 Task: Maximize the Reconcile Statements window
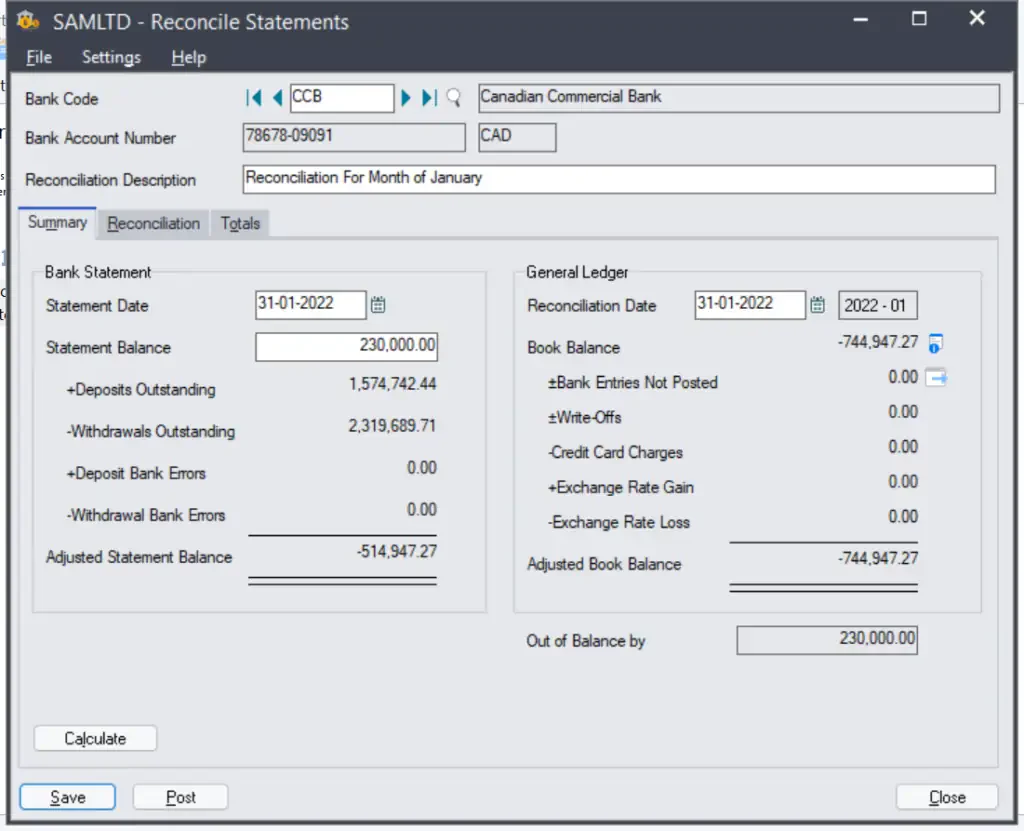coord(919,19)
